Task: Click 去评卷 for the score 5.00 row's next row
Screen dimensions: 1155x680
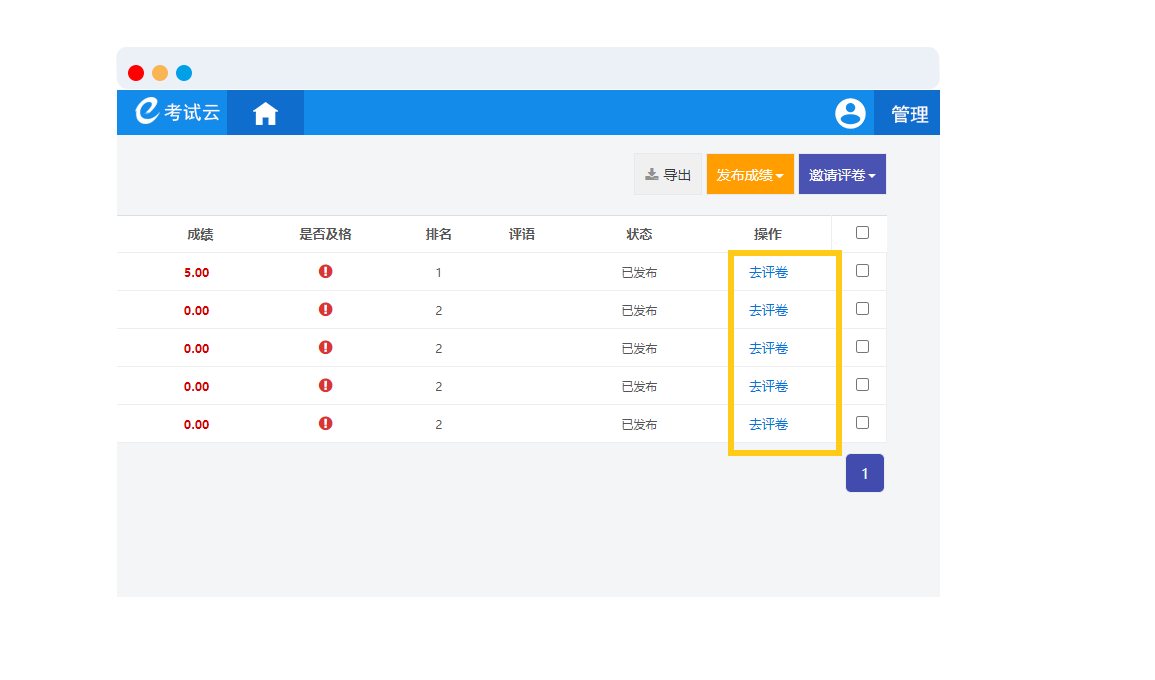Action: click(768, 310)
